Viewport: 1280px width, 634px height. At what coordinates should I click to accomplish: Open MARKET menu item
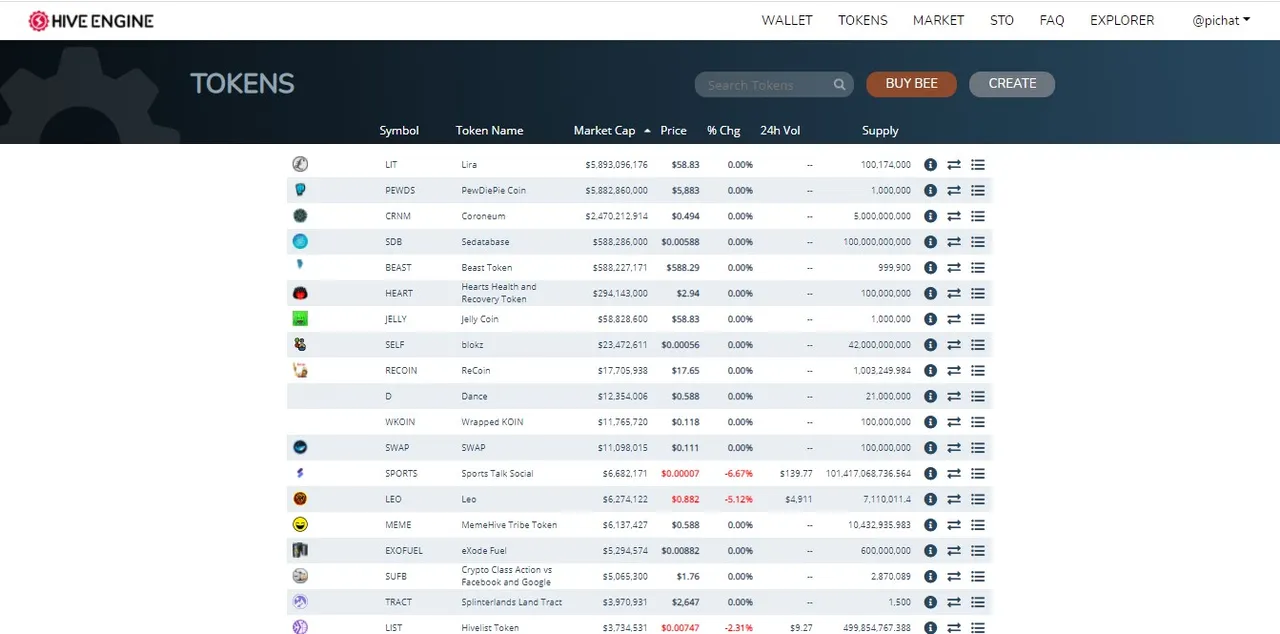point(938,20)
